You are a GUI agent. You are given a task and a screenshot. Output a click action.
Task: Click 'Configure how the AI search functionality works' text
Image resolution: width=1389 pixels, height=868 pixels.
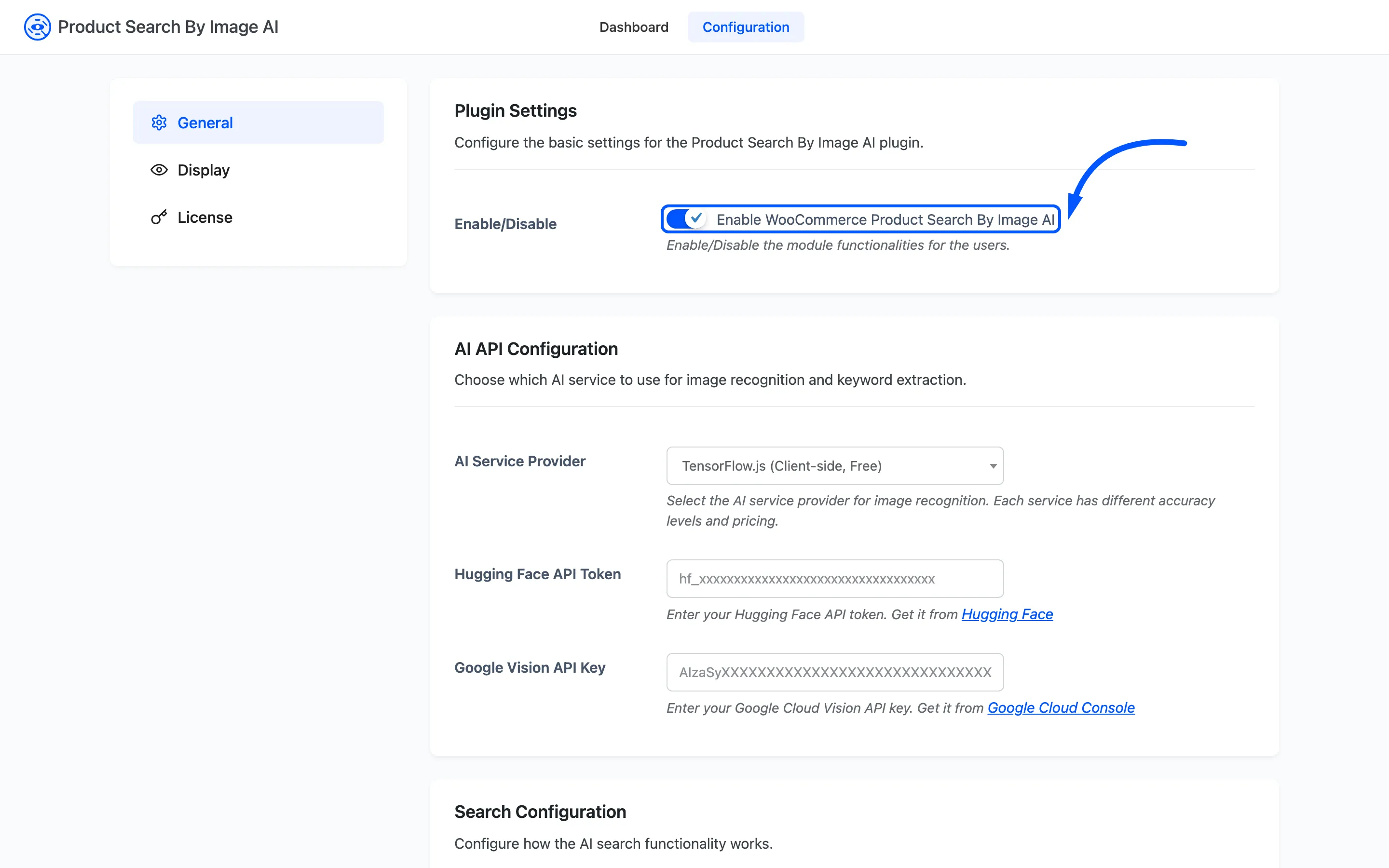pos(613,843)
